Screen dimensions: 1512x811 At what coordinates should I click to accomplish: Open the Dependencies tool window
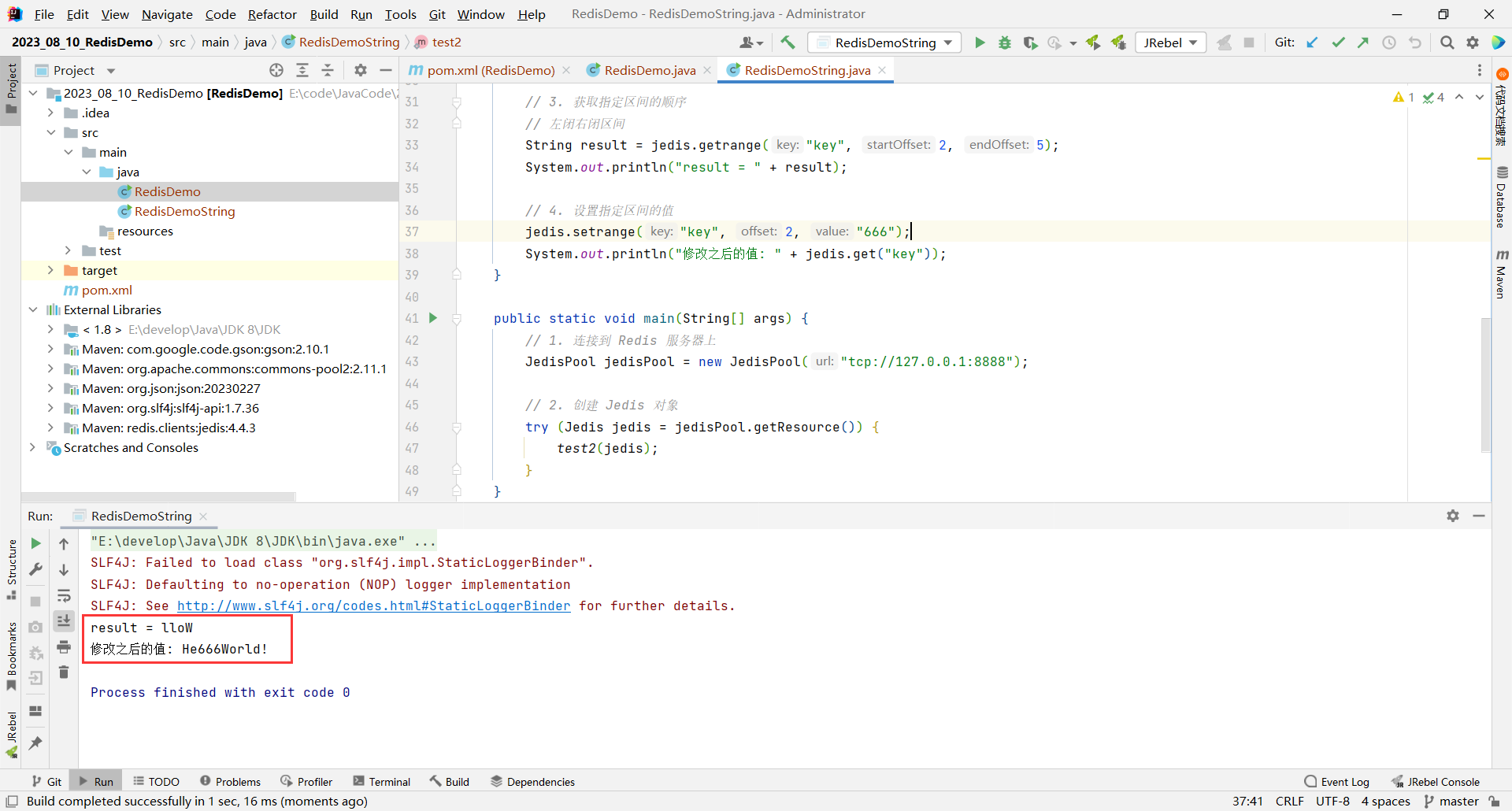coord(532,781)
